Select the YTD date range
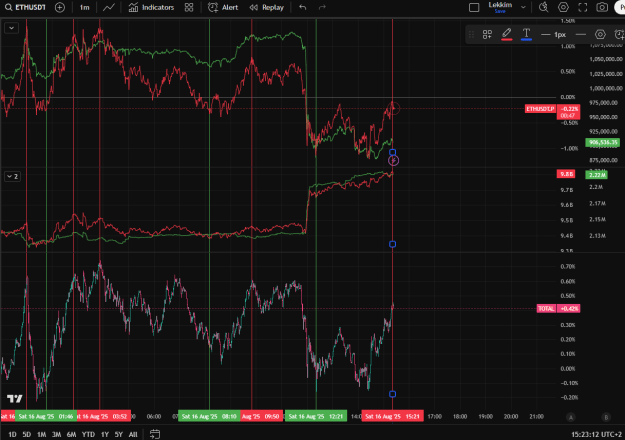Screen dimensions: 625x440 [88, 434]
